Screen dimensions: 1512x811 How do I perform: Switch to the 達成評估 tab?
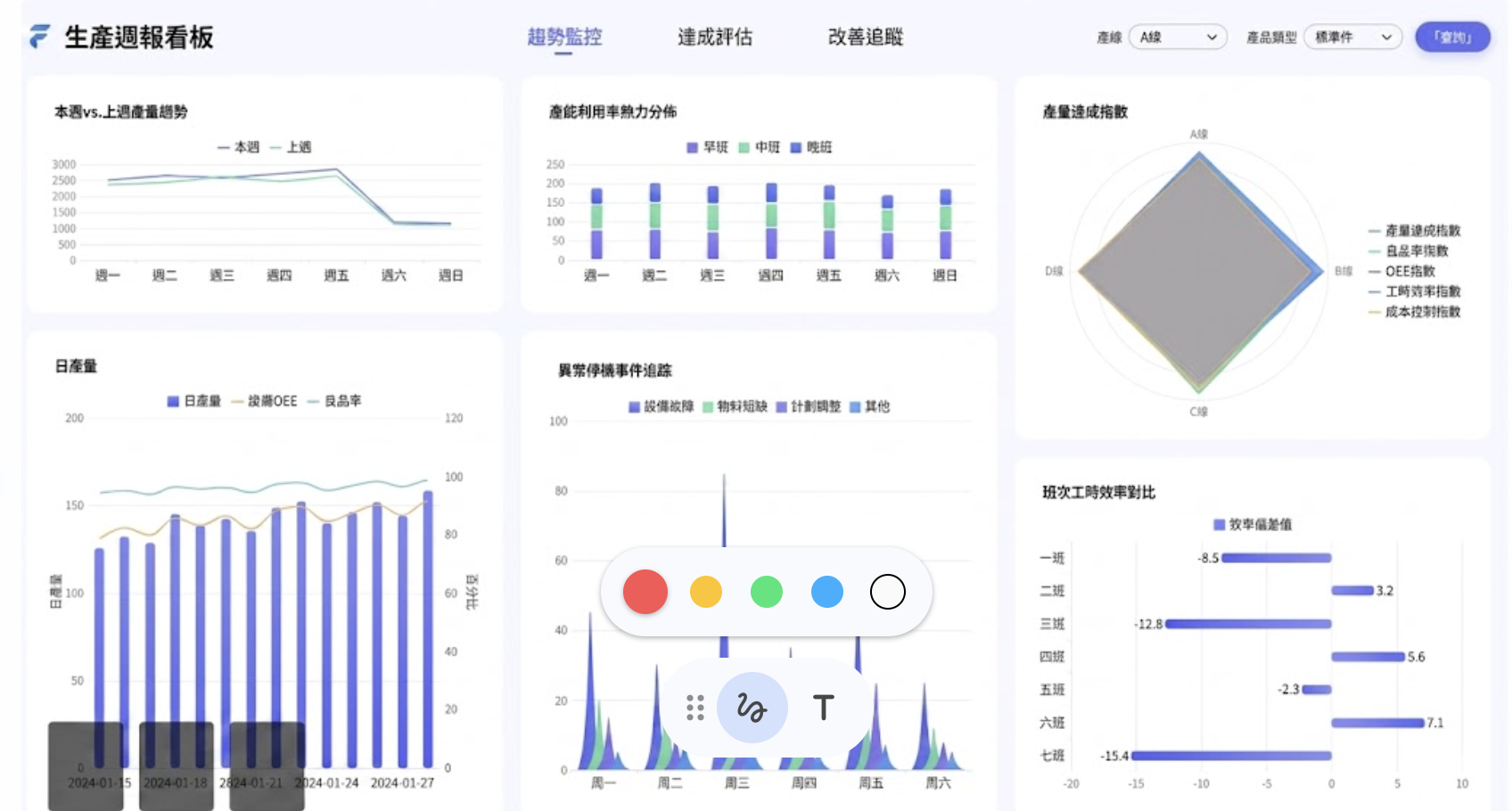point(715,37)
